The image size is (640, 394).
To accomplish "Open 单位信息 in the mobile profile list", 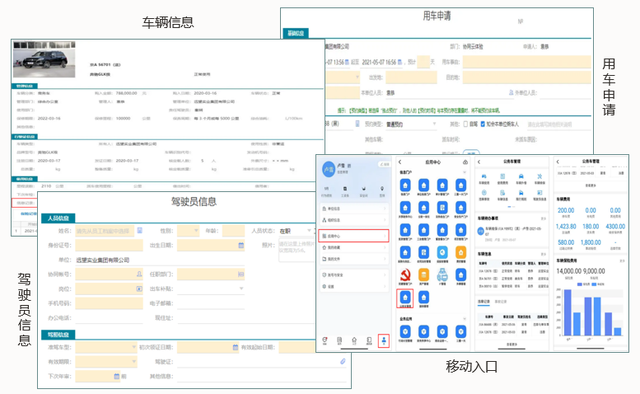I will [353, 209].
